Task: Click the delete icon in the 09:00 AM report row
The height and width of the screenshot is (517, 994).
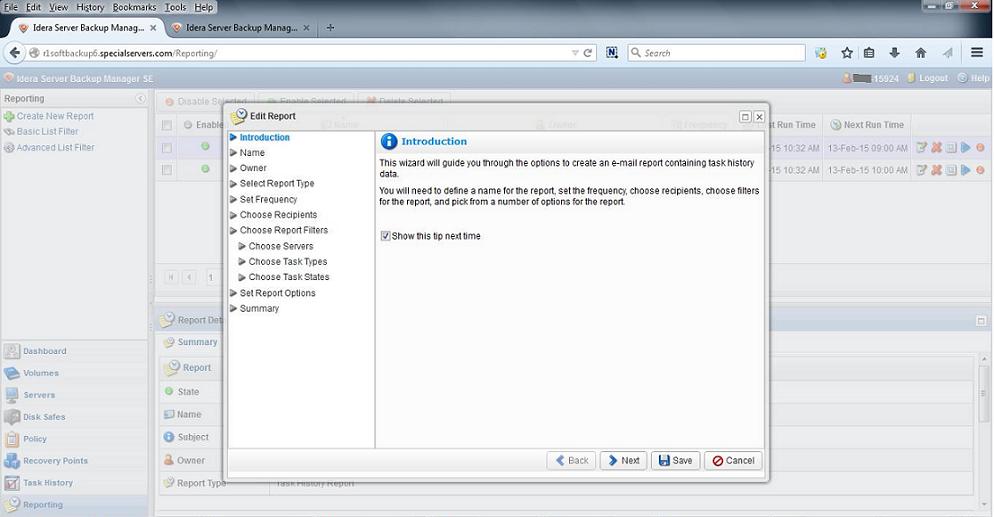Action: pos(936,148)
